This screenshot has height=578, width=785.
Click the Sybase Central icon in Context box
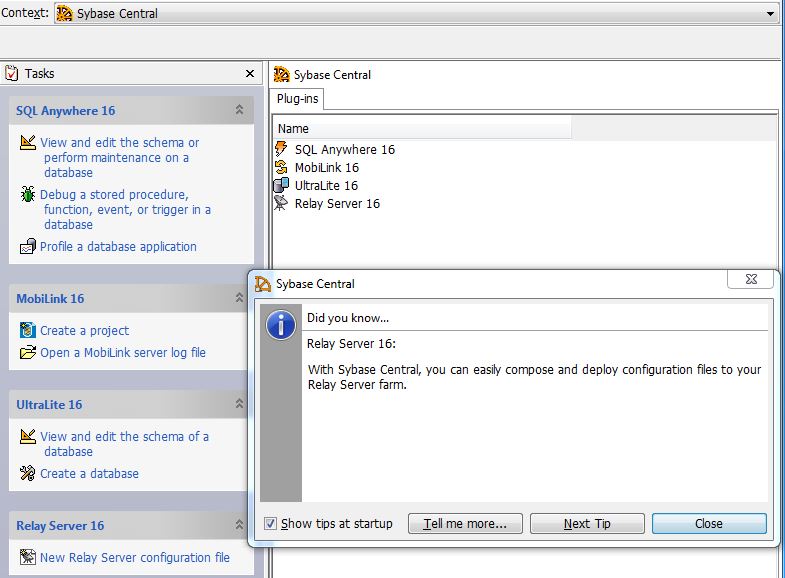(x=64, y=13)
